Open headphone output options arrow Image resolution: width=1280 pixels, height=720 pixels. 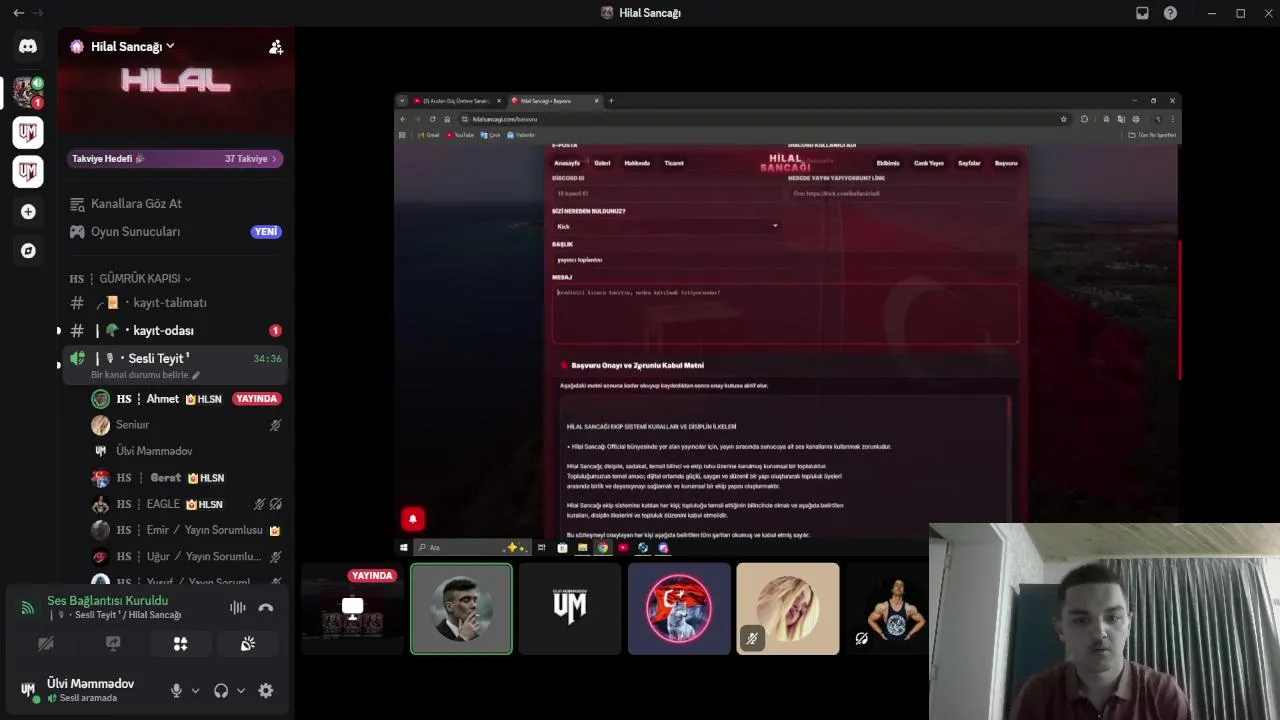click(x=241, y=691)
